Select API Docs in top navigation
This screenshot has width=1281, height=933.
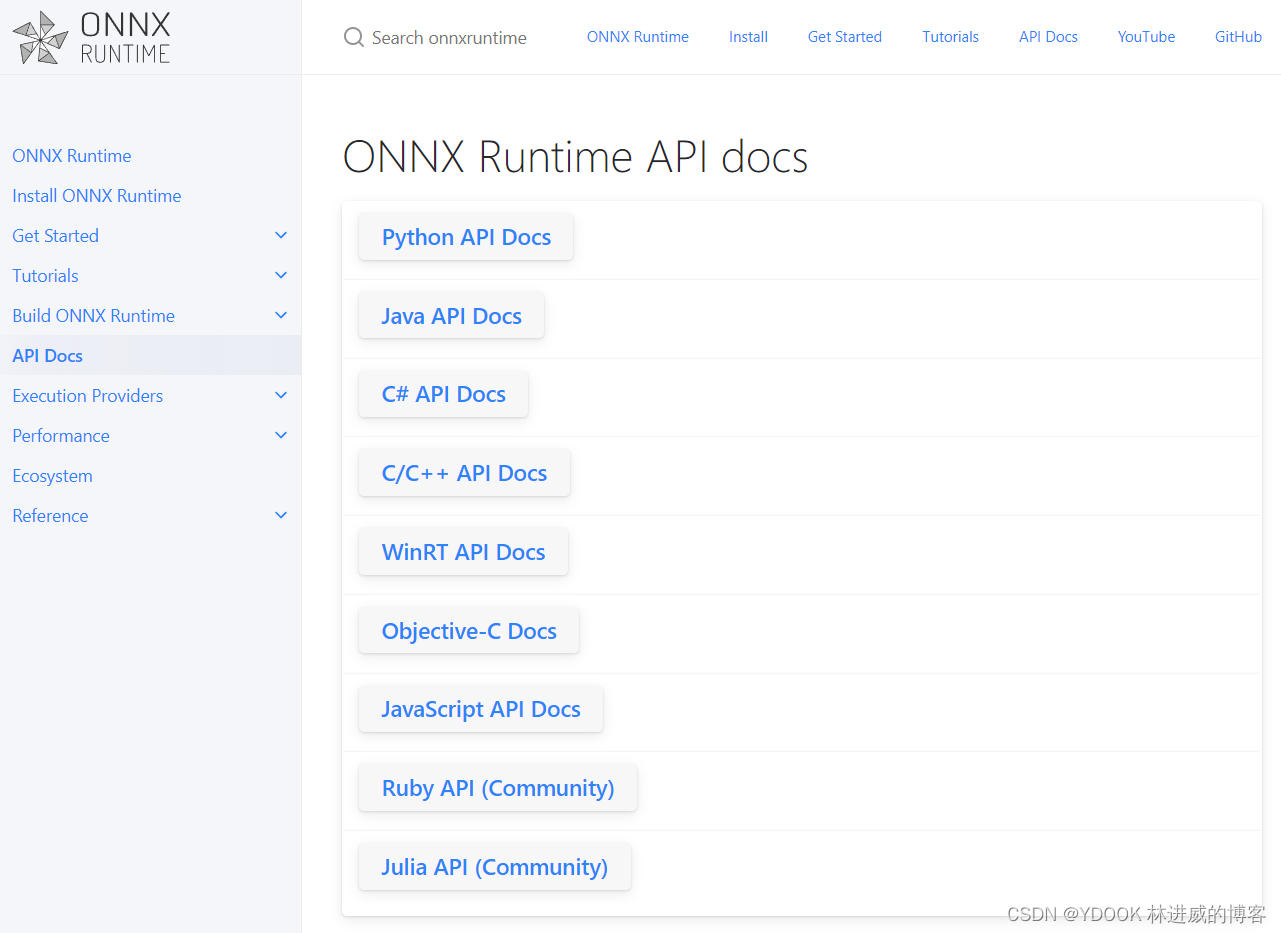[1048, 37]
